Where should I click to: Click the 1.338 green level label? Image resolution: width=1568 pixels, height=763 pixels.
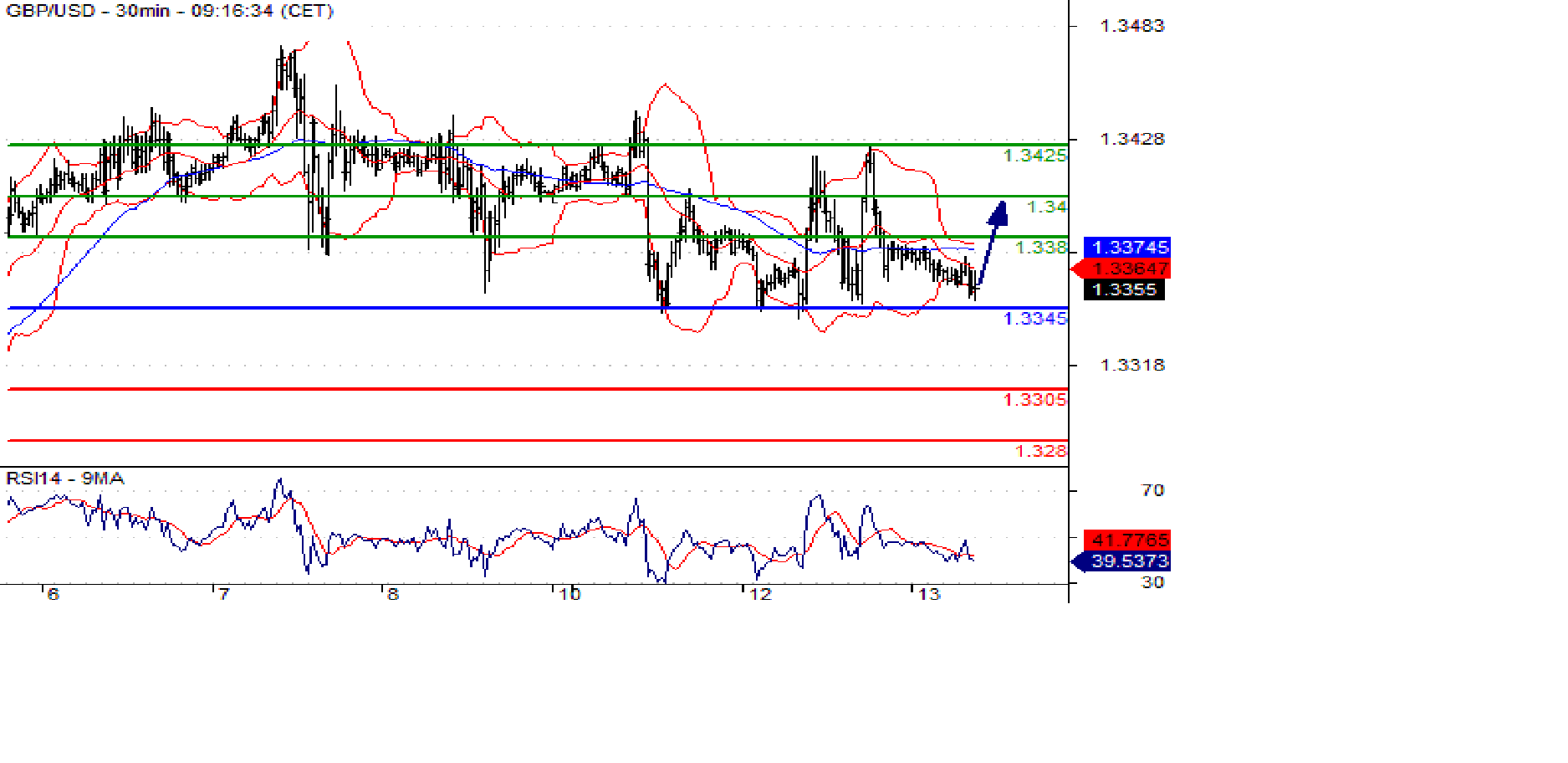pos(1041,248)
